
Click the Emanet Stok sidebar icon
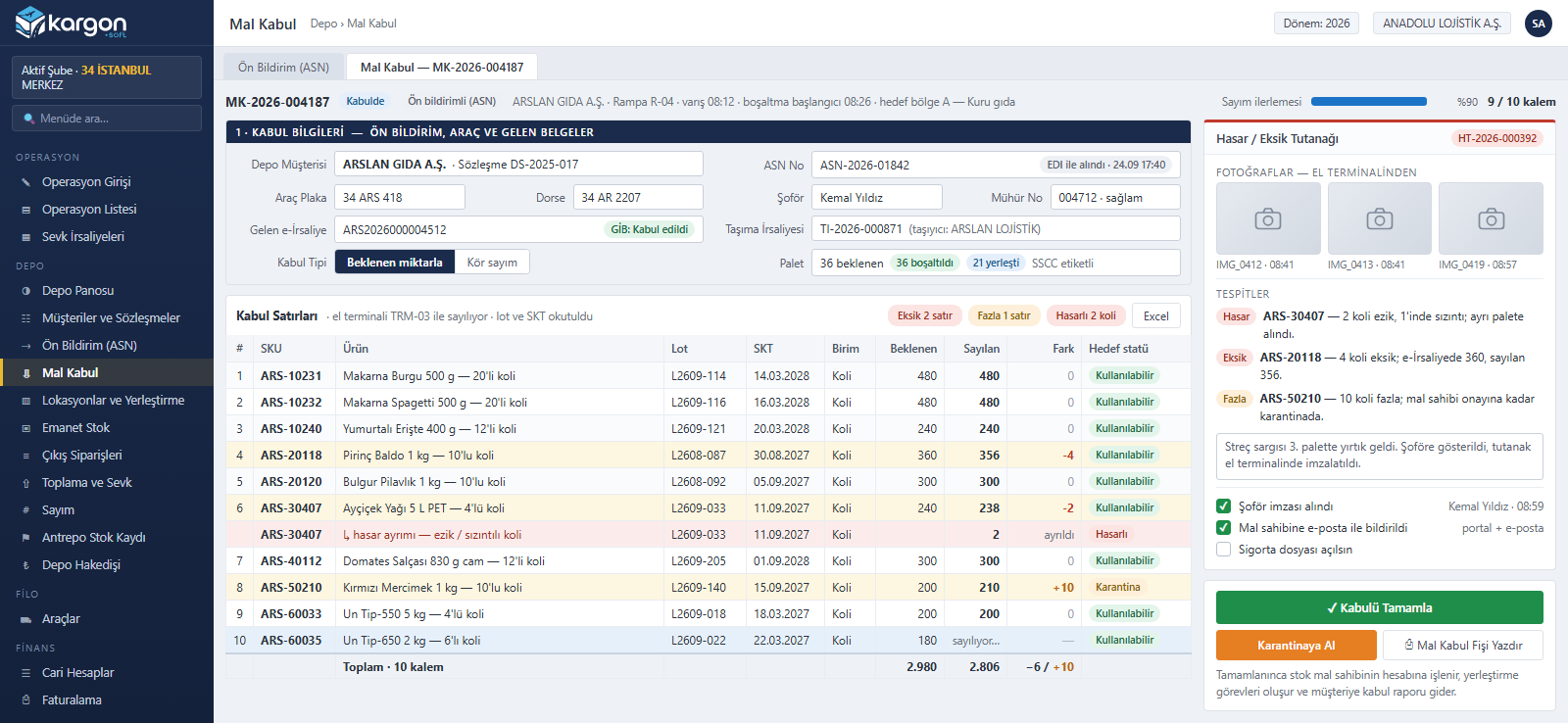tap(26, 428)
